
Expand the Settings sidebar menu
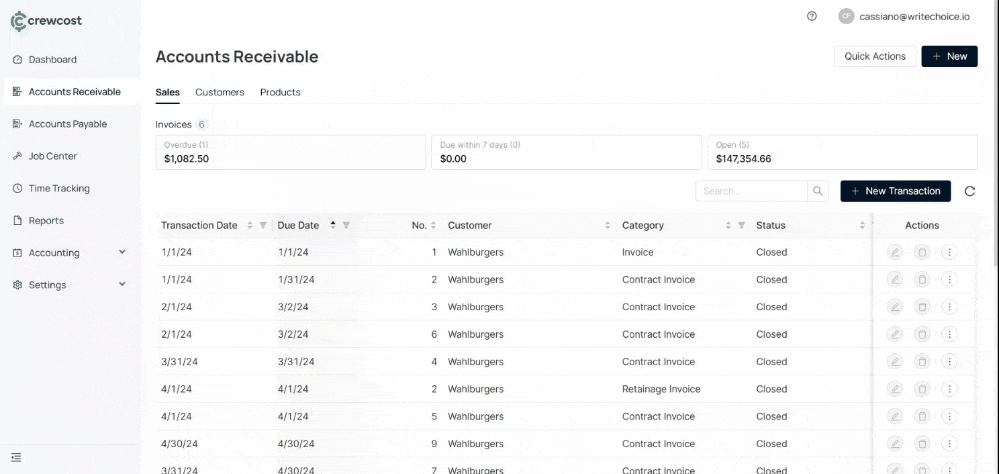click(x=122, y=284)
